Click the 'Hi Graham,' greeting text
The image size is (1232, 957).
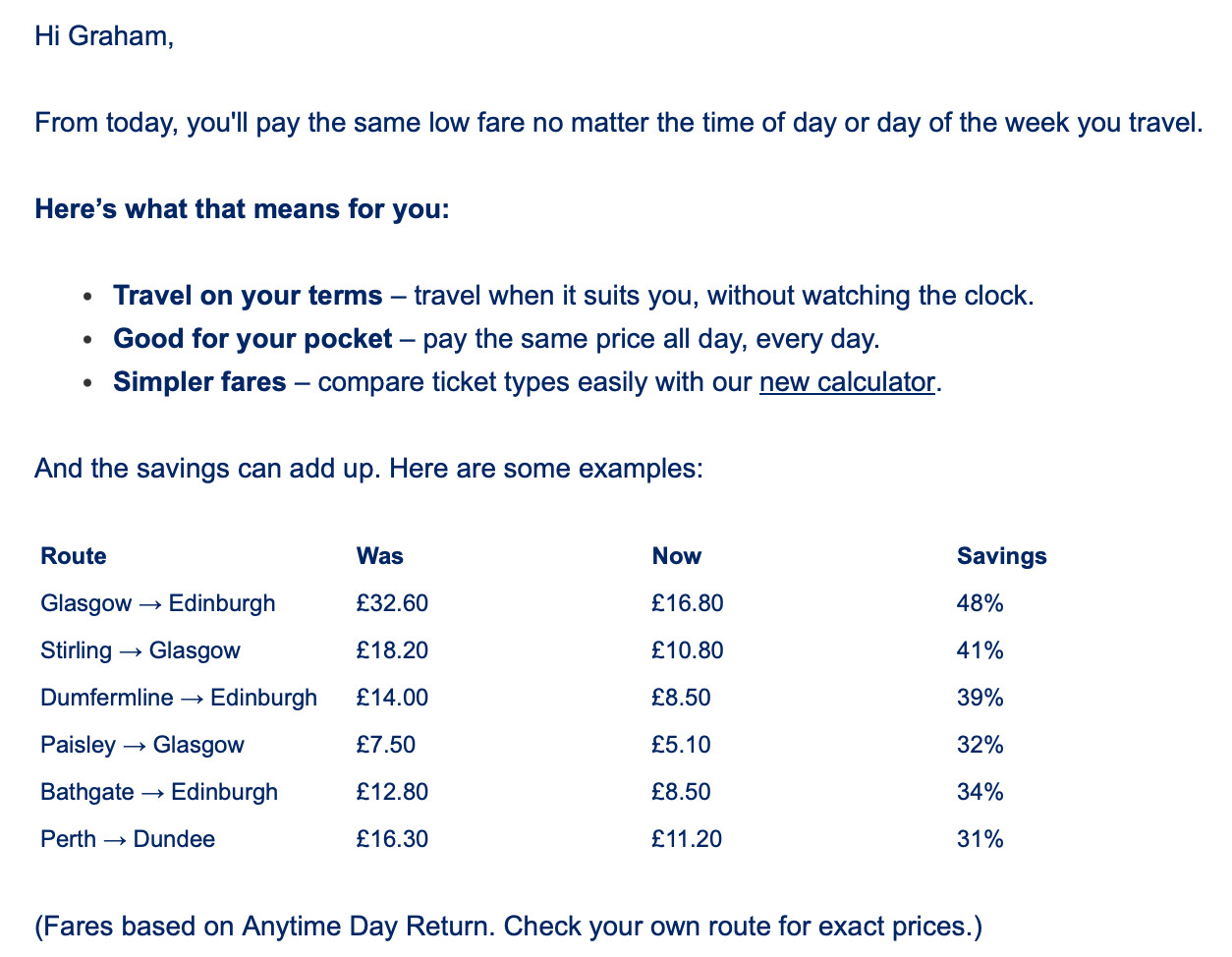104,36
